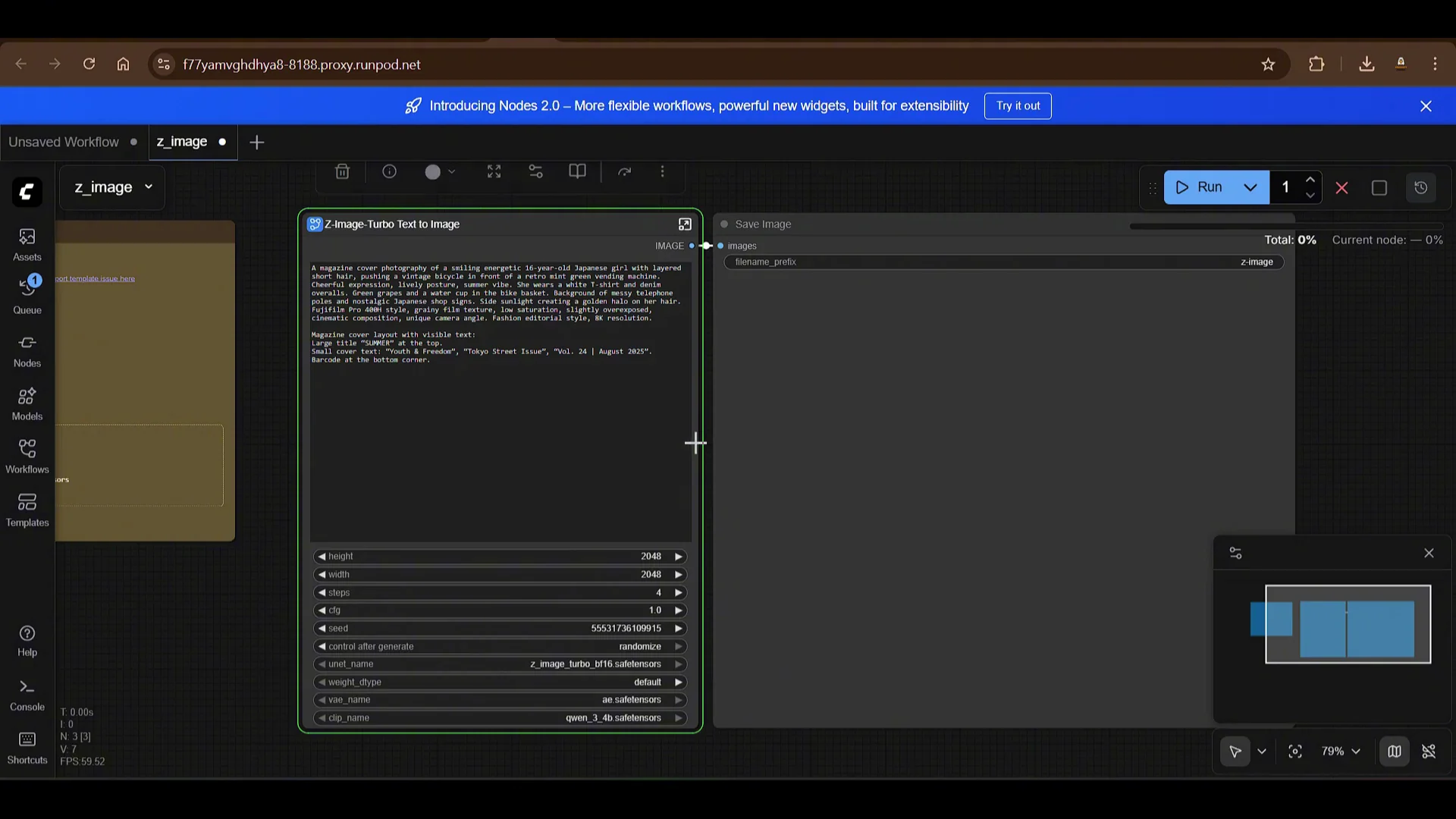Open the Console panel
Screen dimensions: 1456x819
[27, 692]
